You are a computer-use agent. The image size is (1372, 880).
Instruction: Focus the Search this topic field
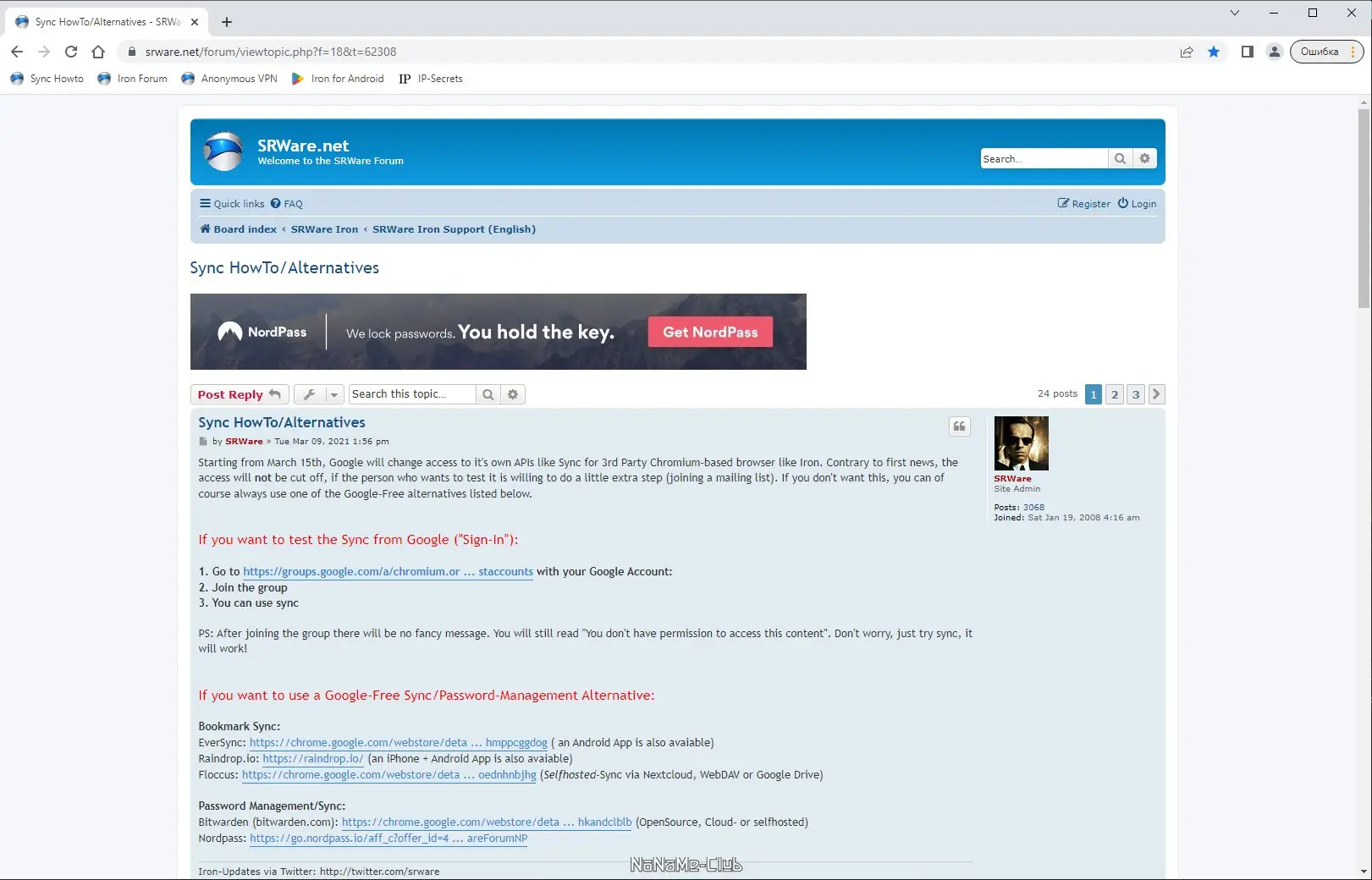point(412,394)
